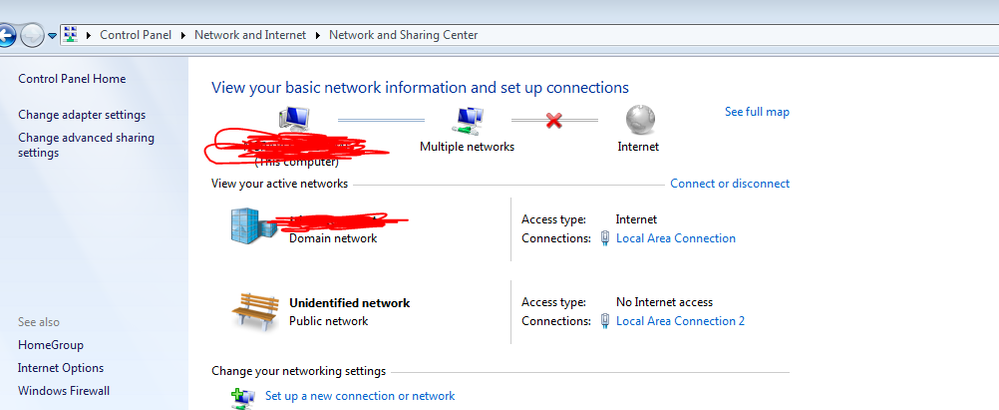This screenshot has height=410, width=999.
Task: Click the Public network park bench icon
Action: tap(253, 310)
